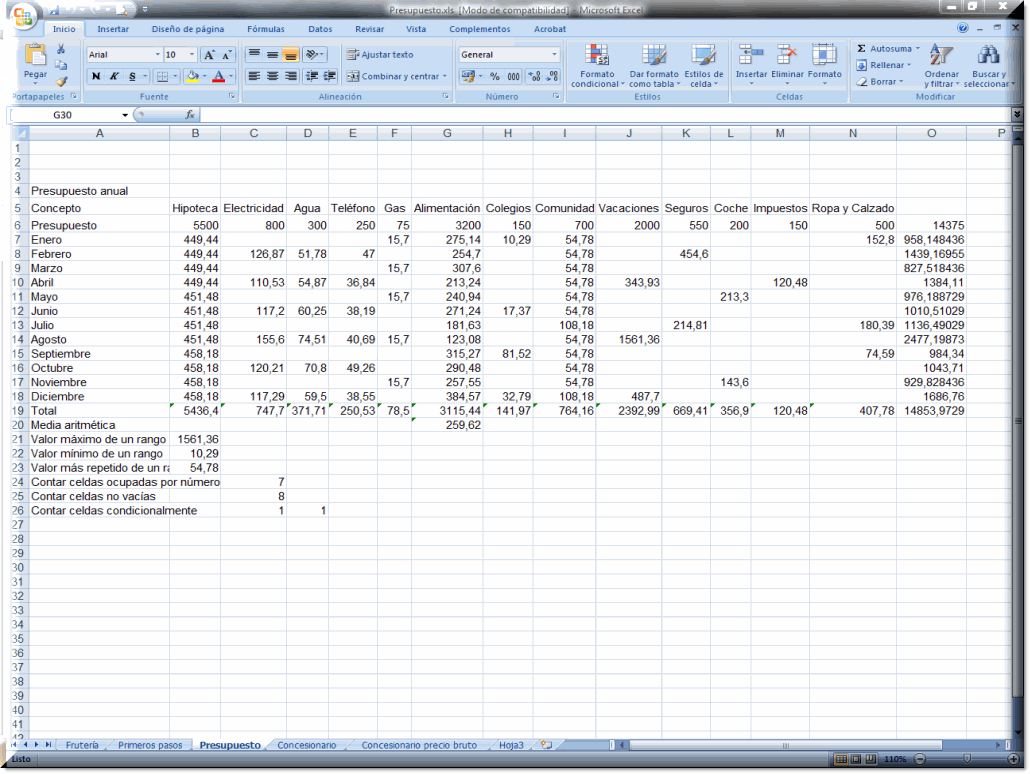Expand the General number format dropdown
This screenshot has height=774, width=1030.
click(555, 55)
